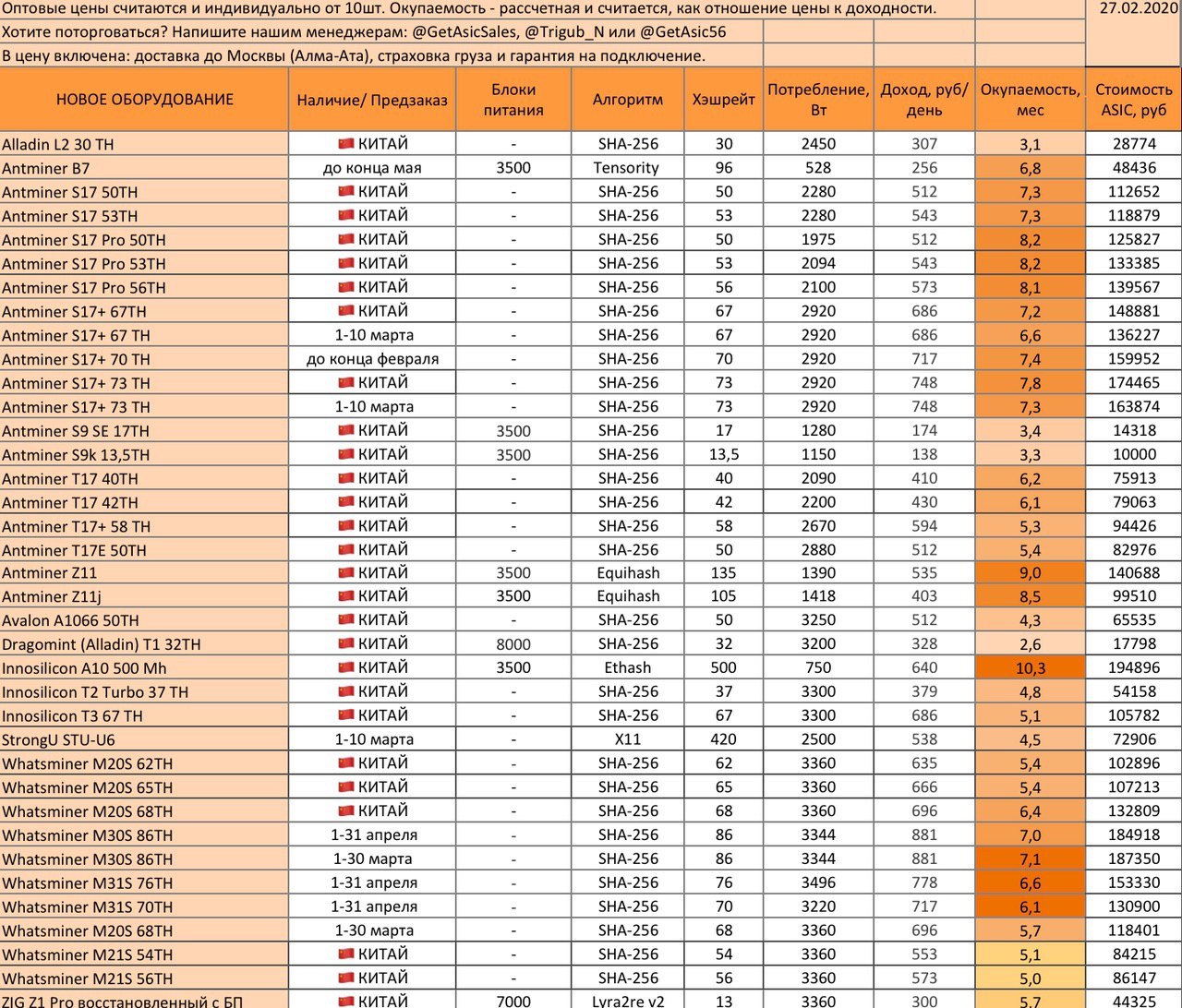This screenshot has height=1008, width=1182.
Task: Click the 9,0 payback cell
Action: [1031, 573]
